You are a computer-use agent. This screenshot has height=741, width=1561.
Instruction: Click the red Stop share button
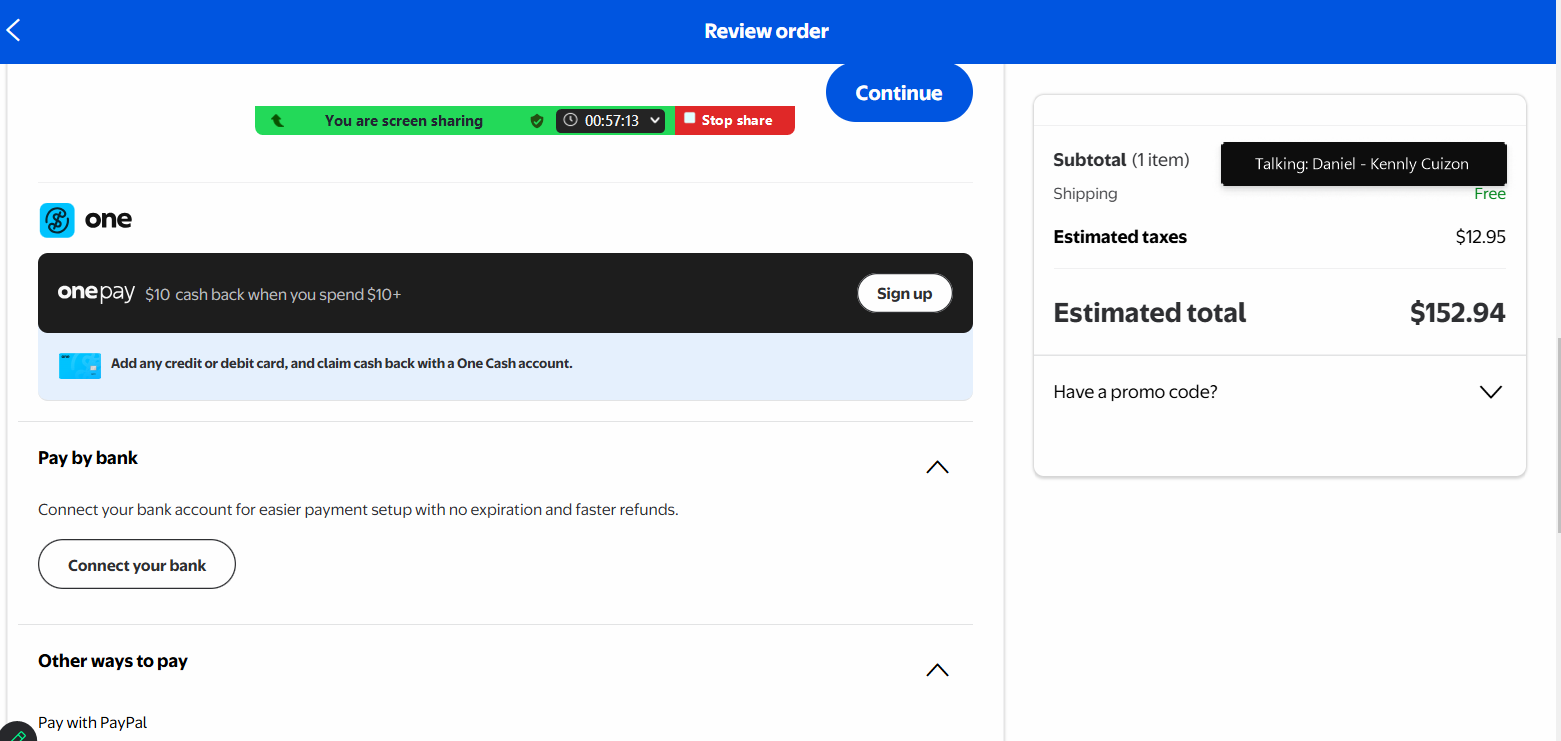click(735, 121)
